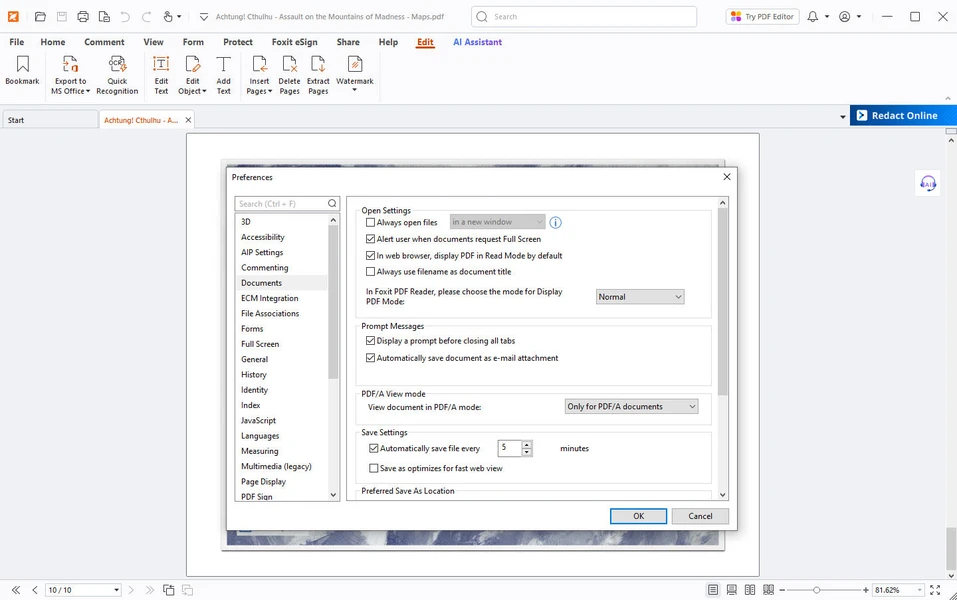
Task: Enable Always open files checkbox
Action: 371,223
